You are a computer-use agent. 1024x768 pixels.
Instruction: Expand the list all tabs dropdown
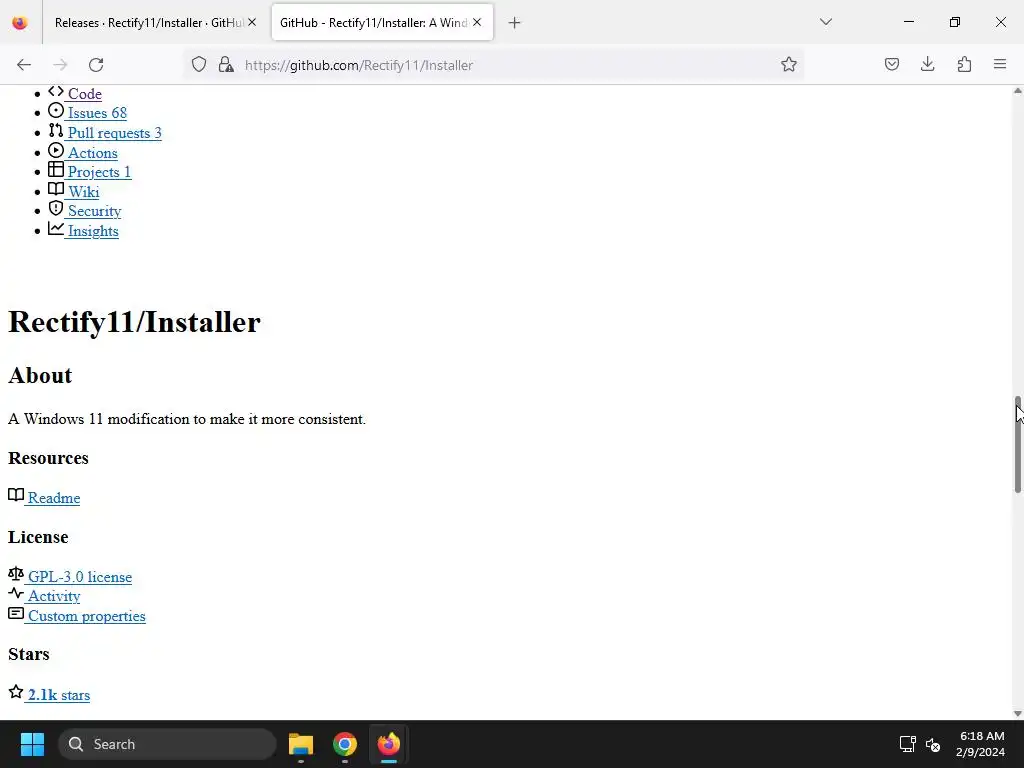pos(826,22)
